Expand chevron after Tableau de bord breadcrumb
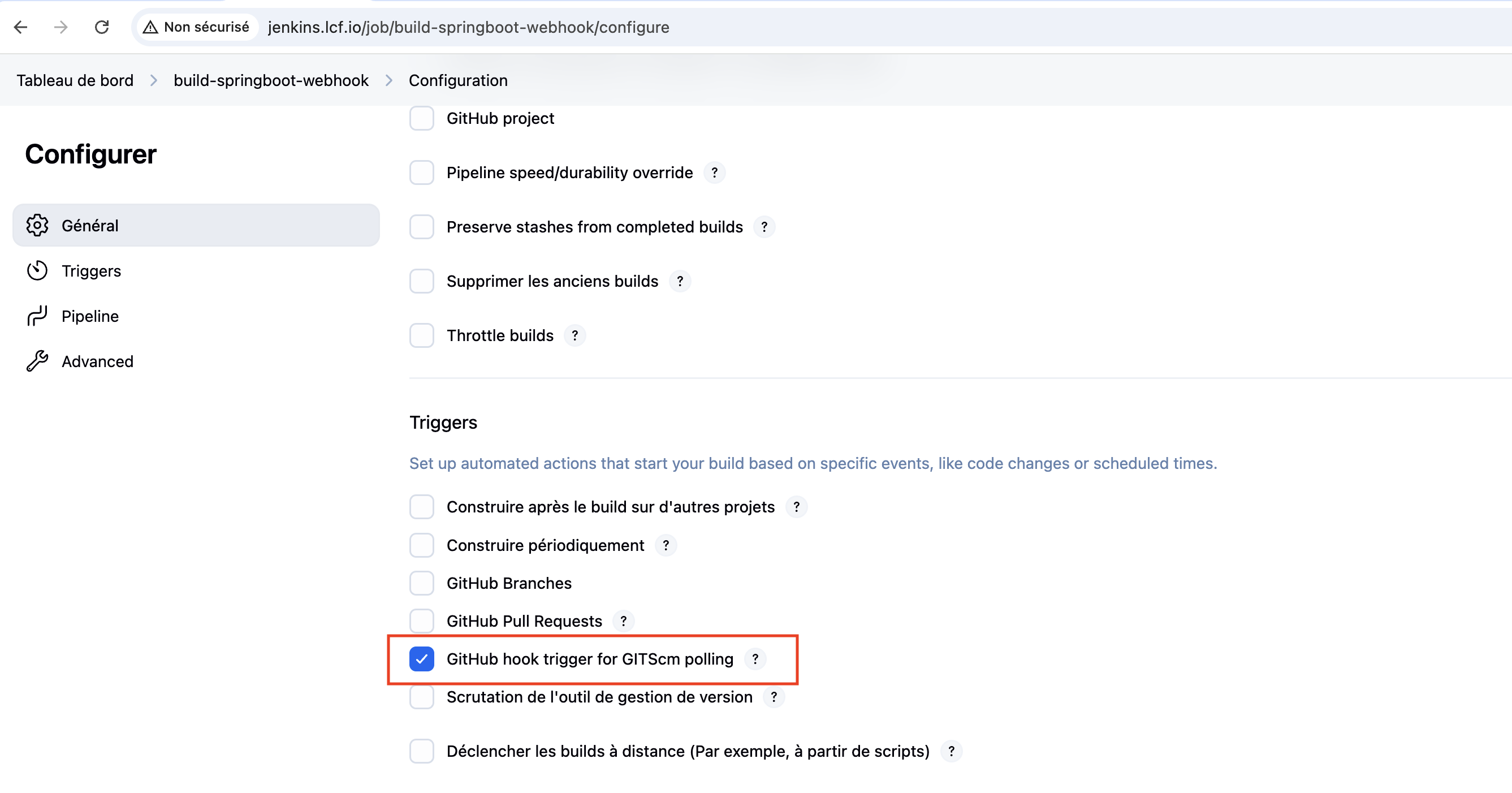The image size is (1512, 793). [x=154, y=80]
